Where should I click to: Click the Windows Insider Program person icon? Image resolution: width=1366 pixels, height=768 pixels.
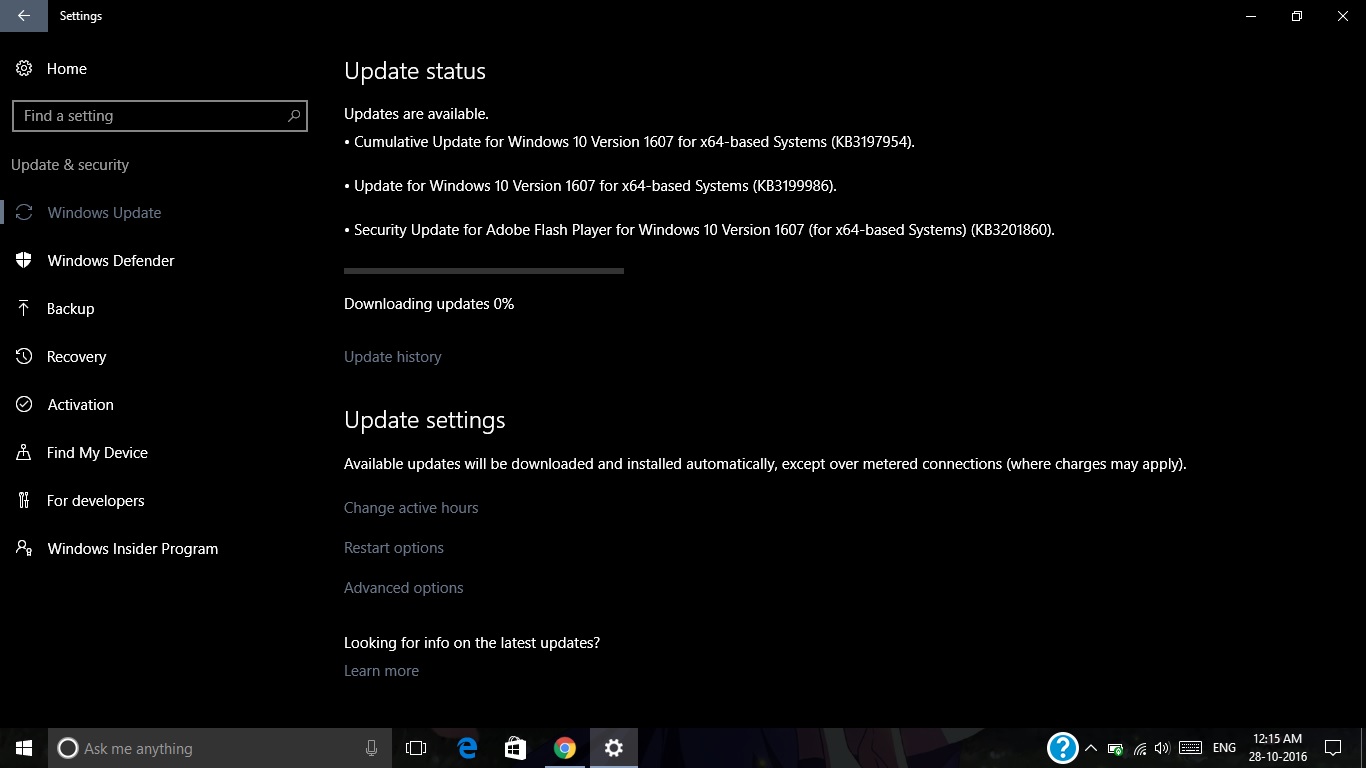click(x=24, y=549)
